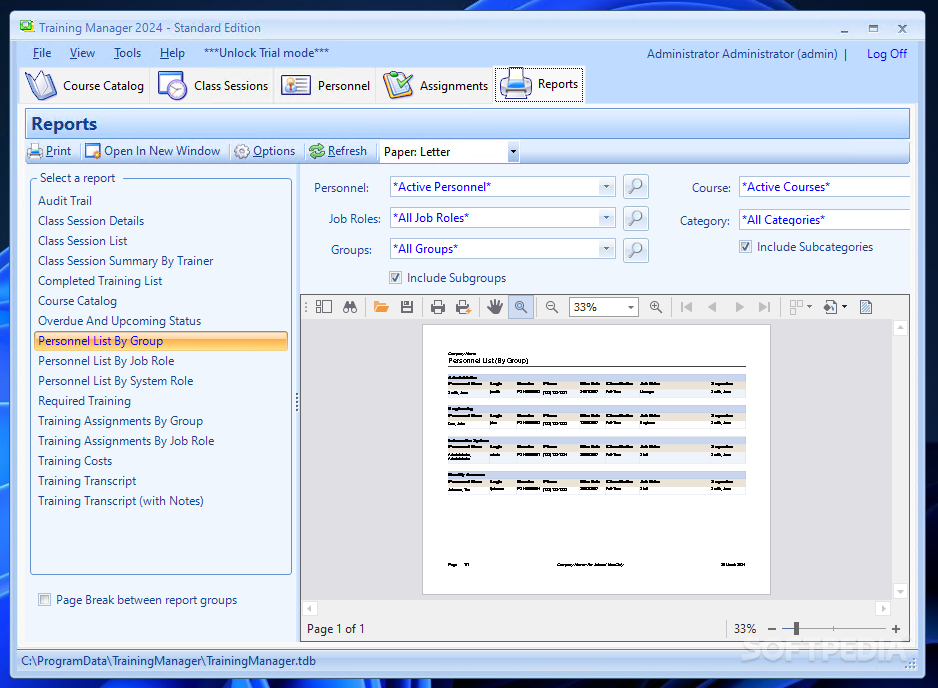Viewport: 938px width, 688px height.
Task: Select Training Transcript (with Notes) report
Action: pyautogui.click(x=121, y=501)
